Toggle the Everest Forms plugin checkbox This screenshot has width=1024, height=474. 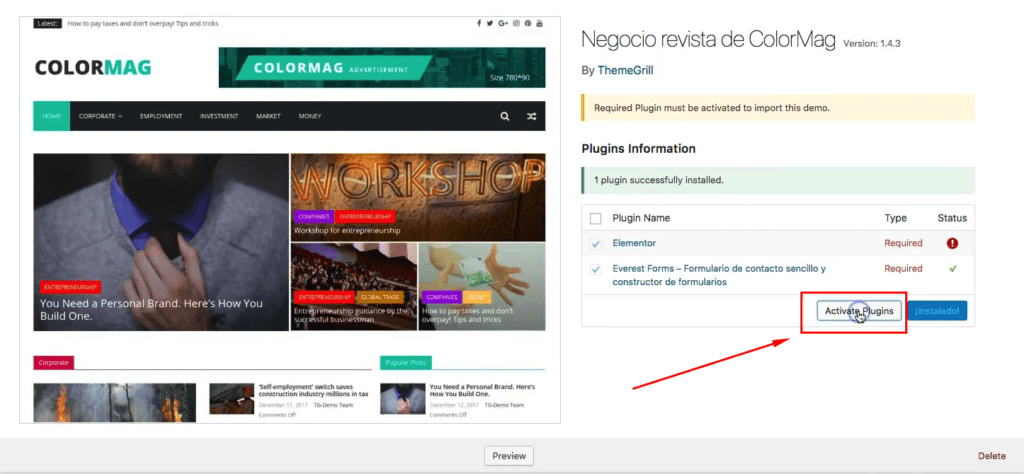point(596,269)
